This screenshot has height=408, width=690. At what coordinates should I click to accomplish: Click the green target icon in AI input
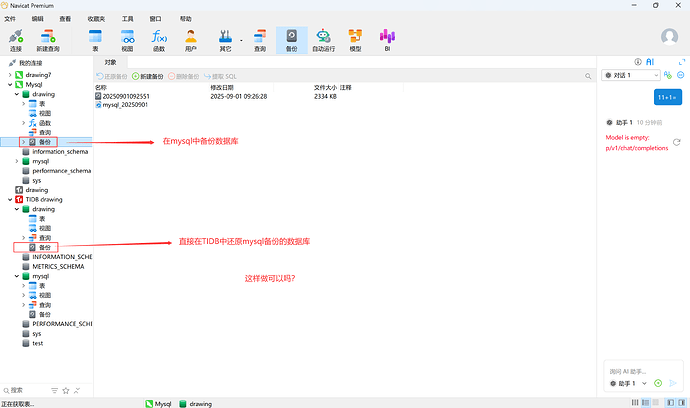pos(658,383)
